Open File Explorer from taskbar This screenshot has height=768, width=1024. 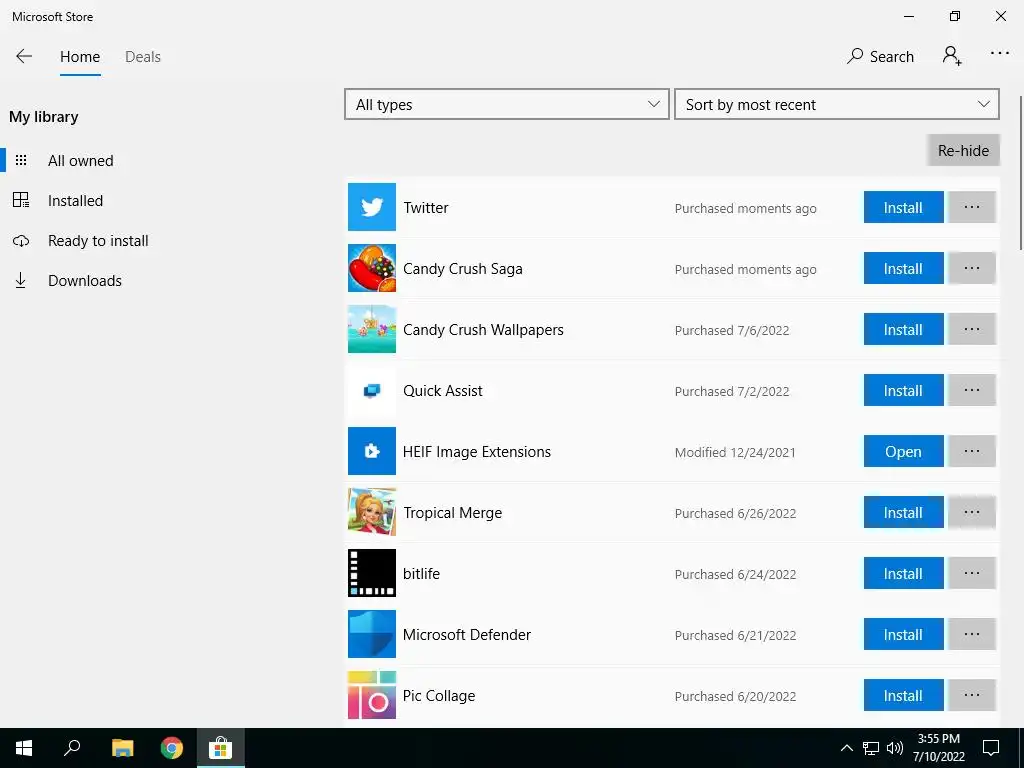point(122,748)
